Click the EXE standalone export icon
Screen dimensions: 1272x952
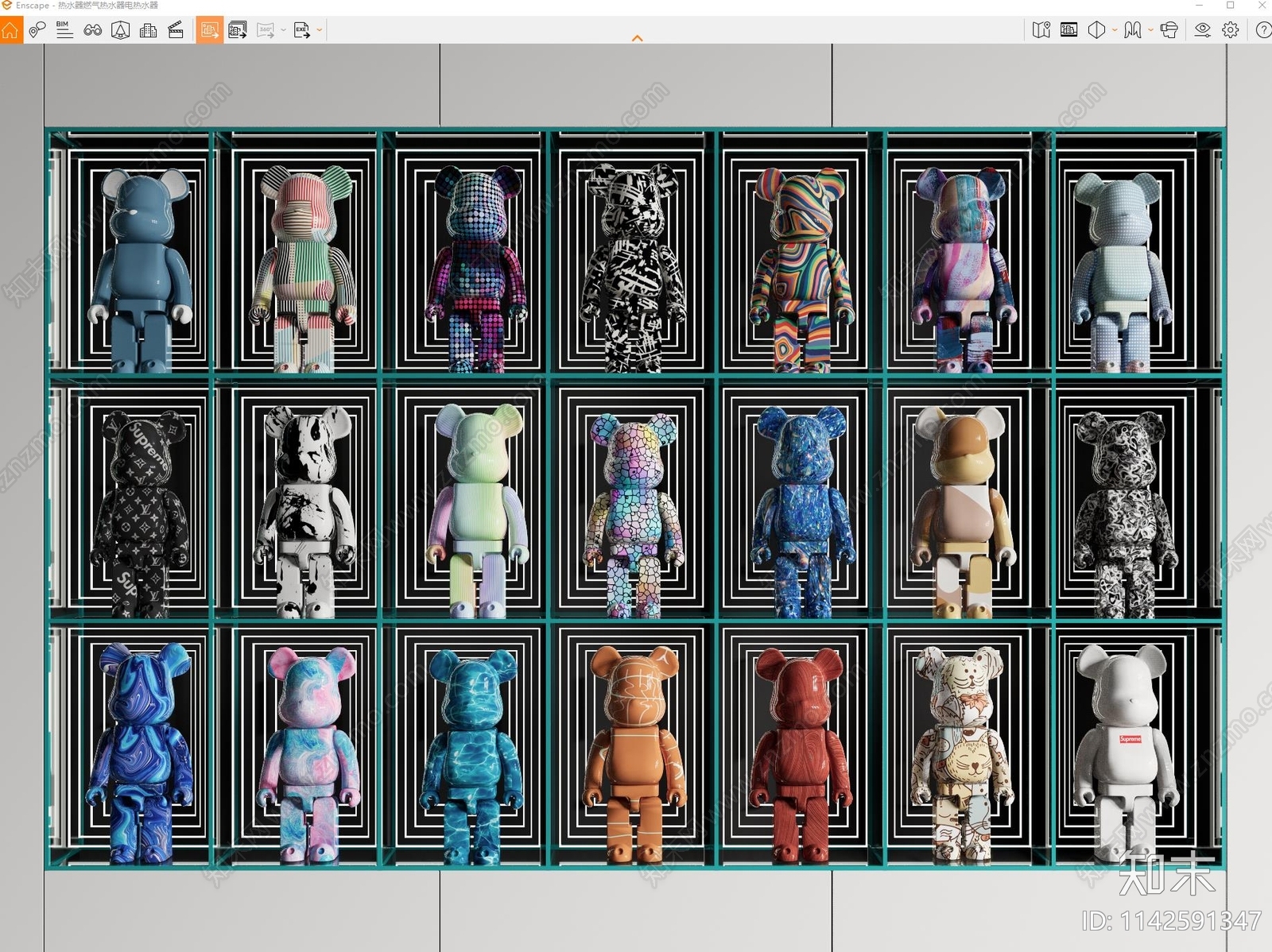click(302, 30)
